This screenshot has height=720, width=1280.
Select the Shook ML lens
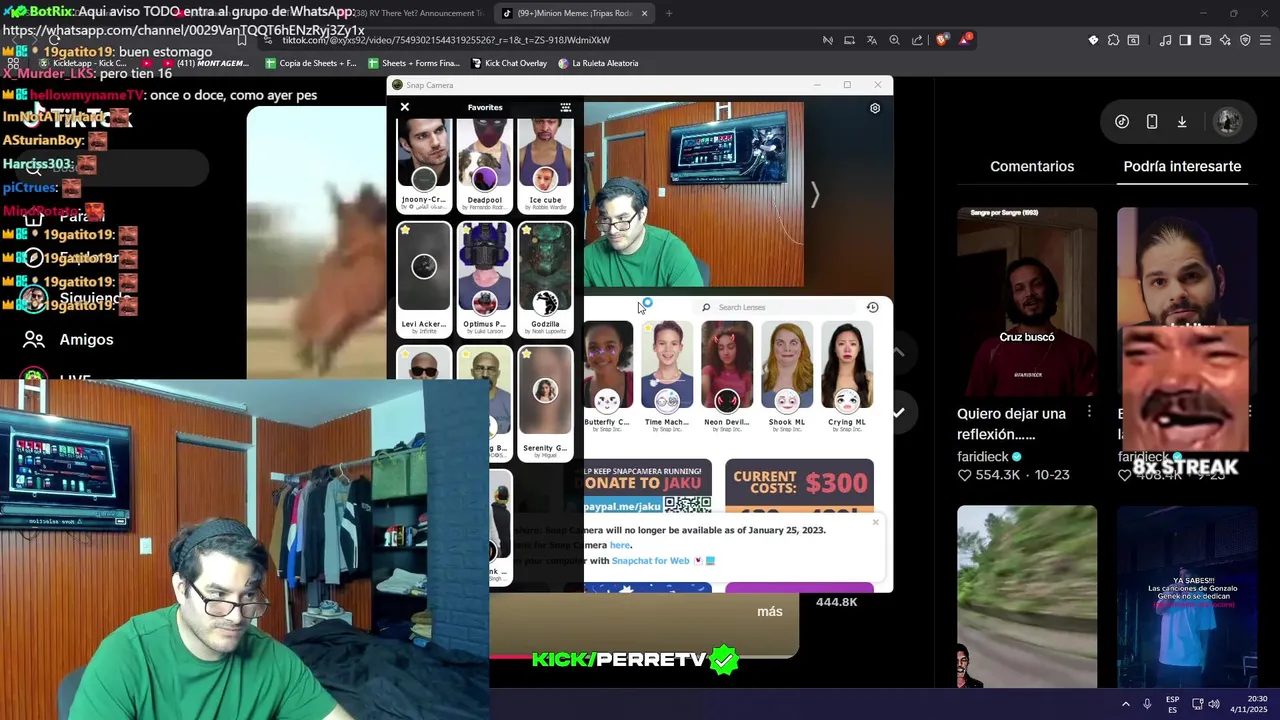click(x=787, y=377)
